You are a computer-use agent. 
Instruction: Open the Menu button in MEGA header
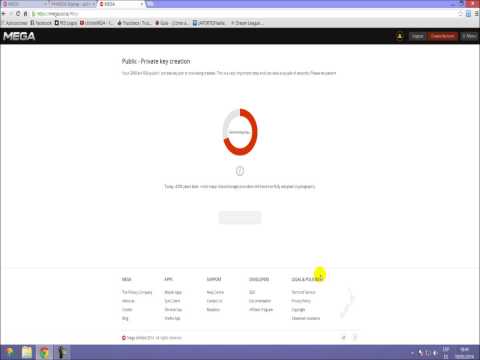click(x=469, y=36)
